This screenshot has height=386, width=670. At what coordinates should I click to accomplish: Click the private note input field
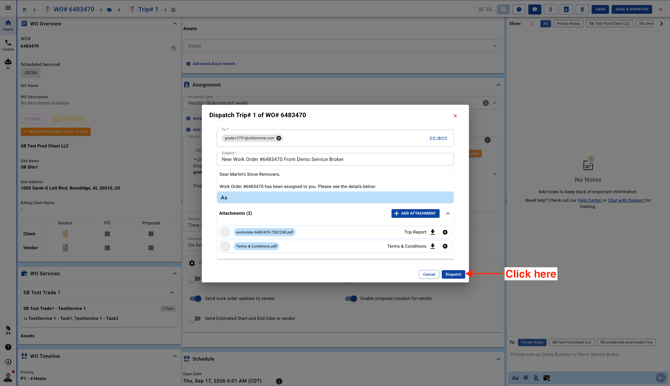tap(588, 355)
